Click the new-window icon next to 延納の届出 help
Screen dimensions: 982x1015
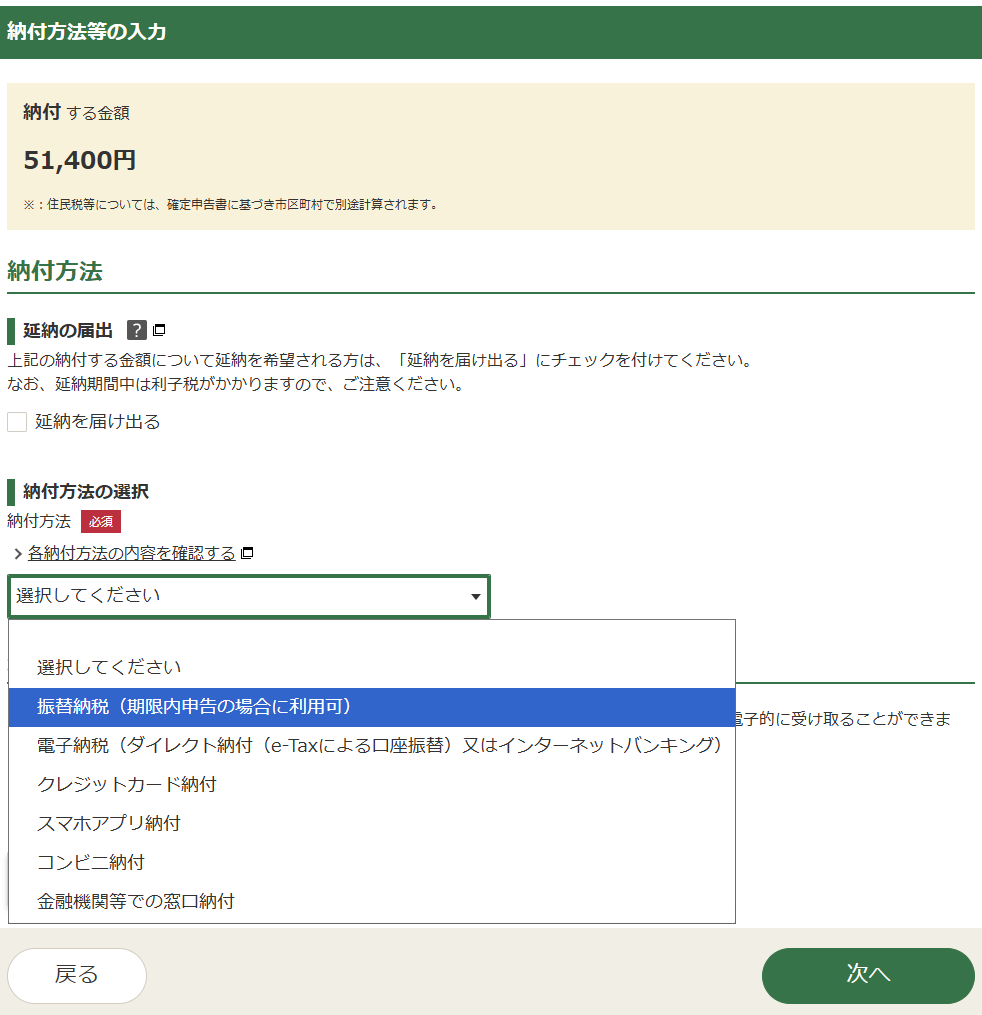coord(159,331)
